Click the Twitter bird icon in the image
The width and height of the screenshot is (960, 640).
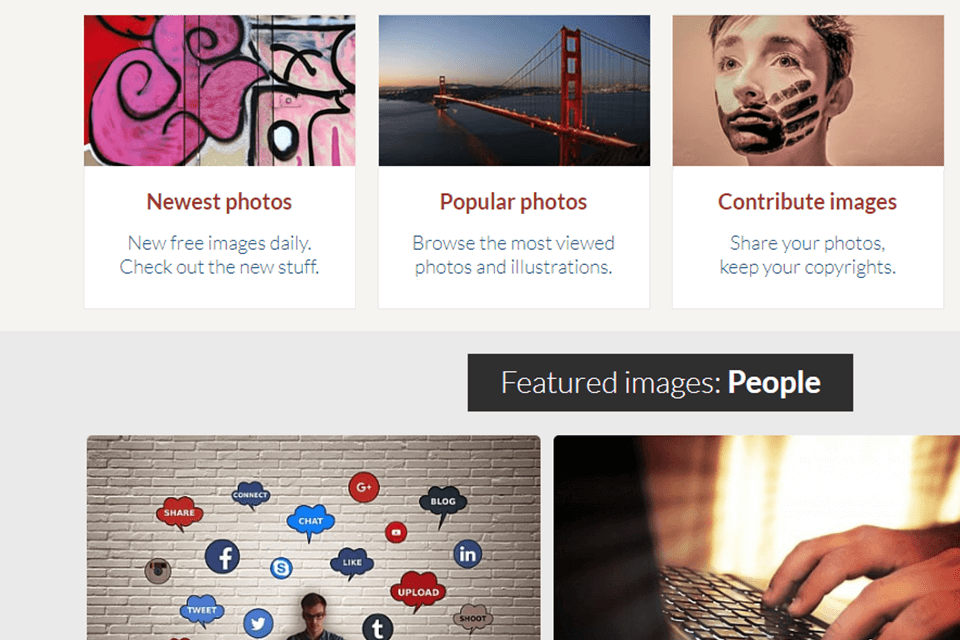click(258, 624)
